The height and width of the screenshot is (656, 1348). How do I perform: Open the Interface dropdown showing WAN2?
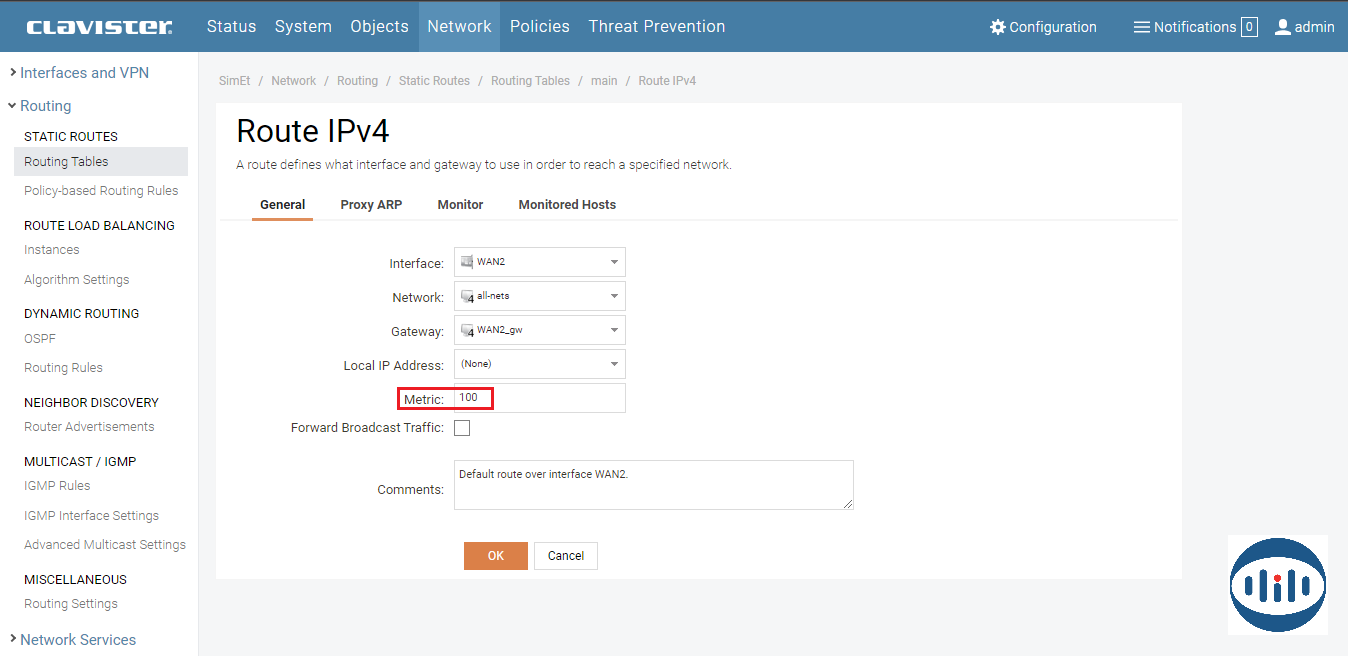(x=539, y=262)
